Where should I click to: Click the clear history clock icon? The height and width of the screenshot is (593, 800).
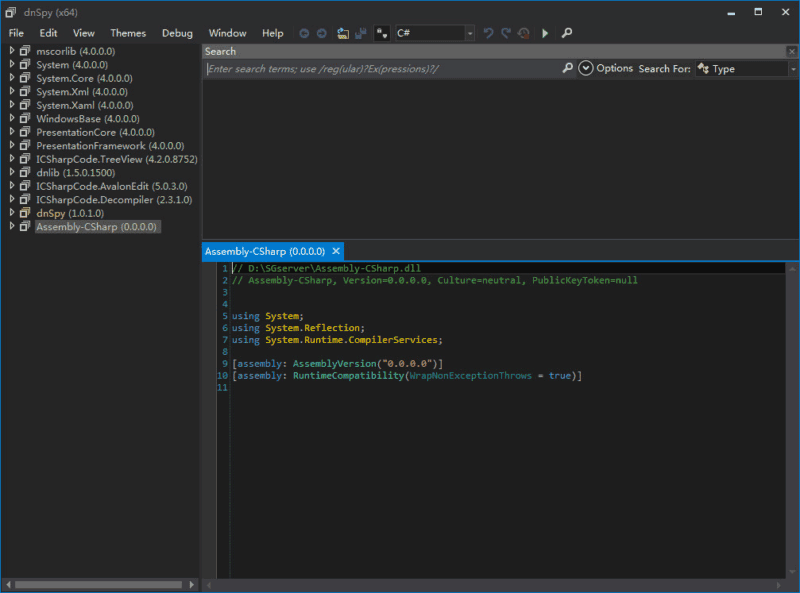523,33
